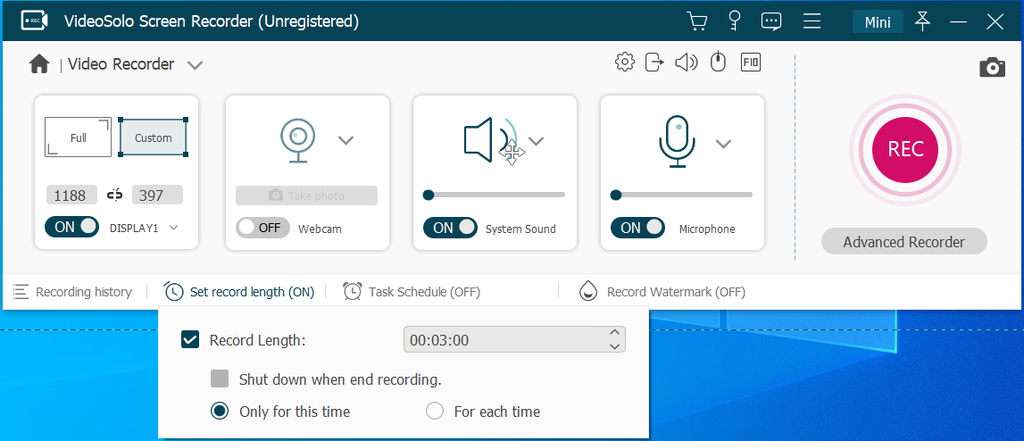1024x441 pixels.
Task: Turn on the Webcam toggle
Action: tap(263, 227)
